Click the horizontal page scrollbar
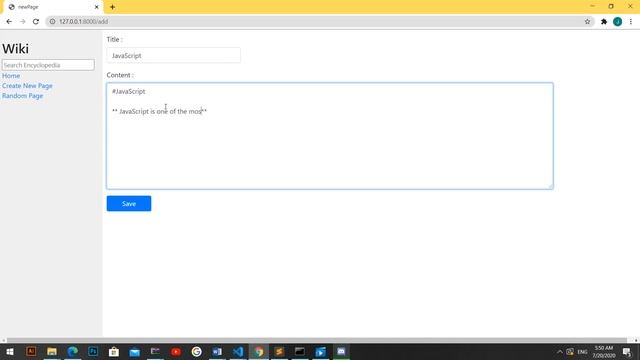 [x=317, y=340]
